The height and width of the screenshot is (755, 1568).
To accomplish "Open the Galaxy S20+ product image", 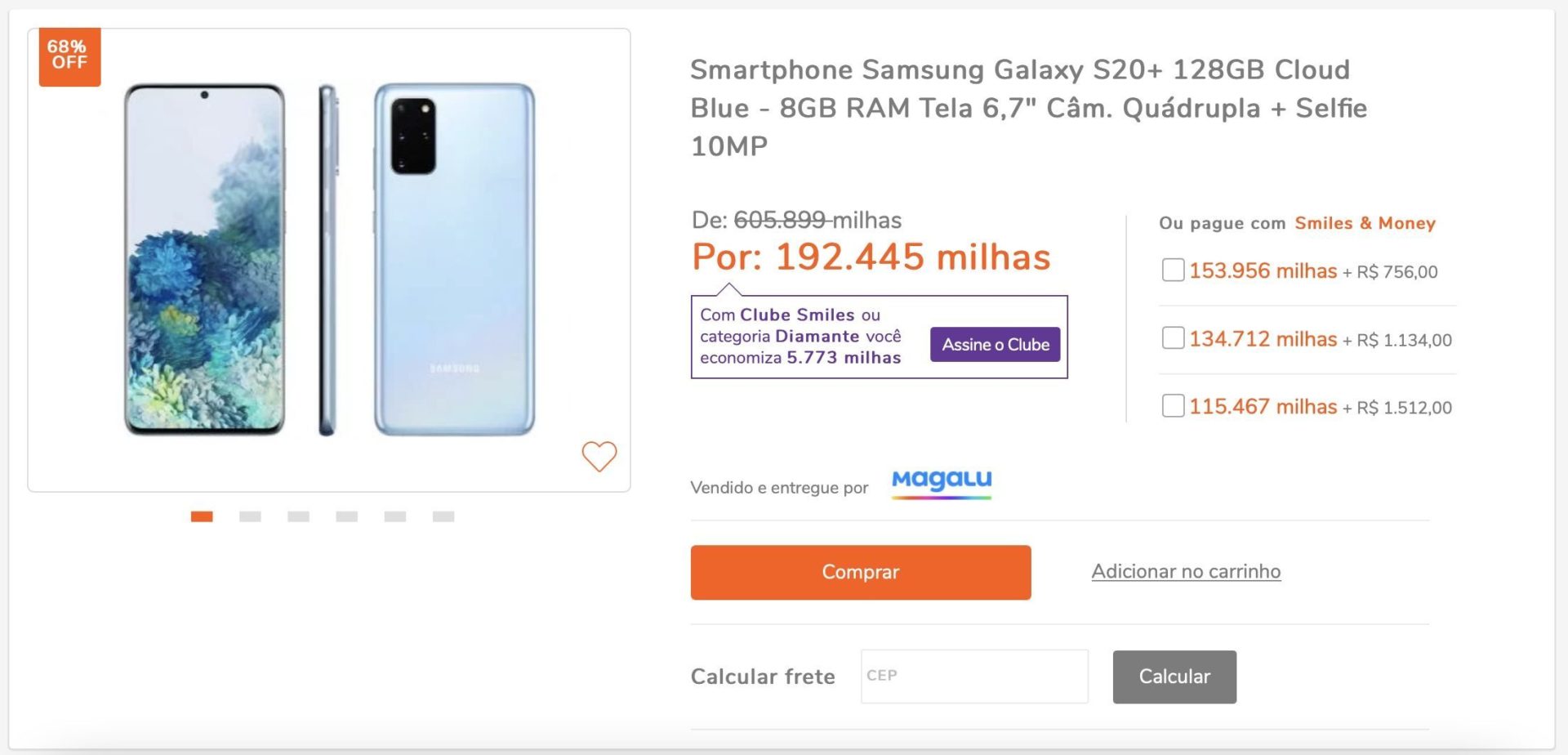I will coord(329,259).
